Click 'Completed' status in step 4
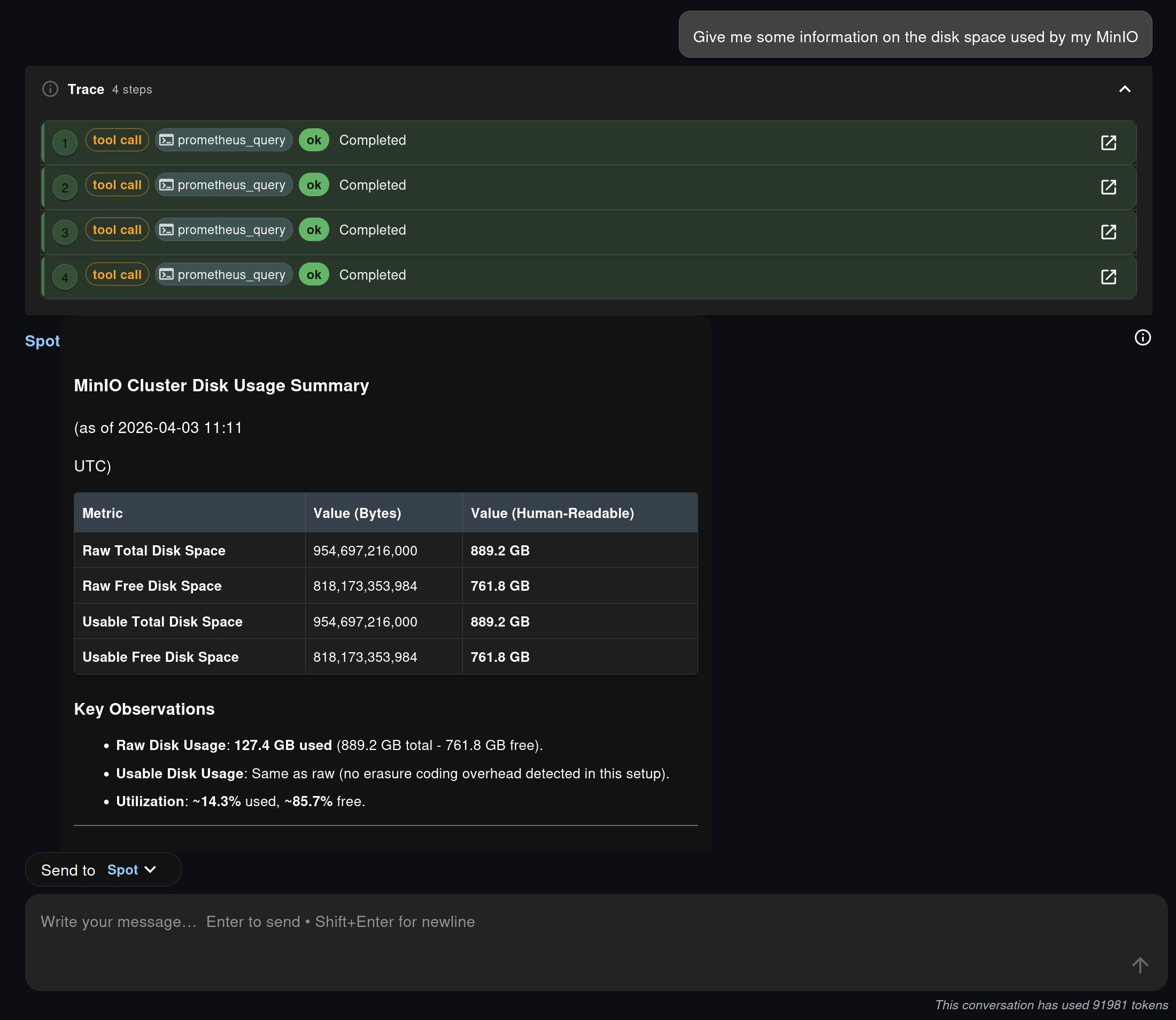 [373, 275]
